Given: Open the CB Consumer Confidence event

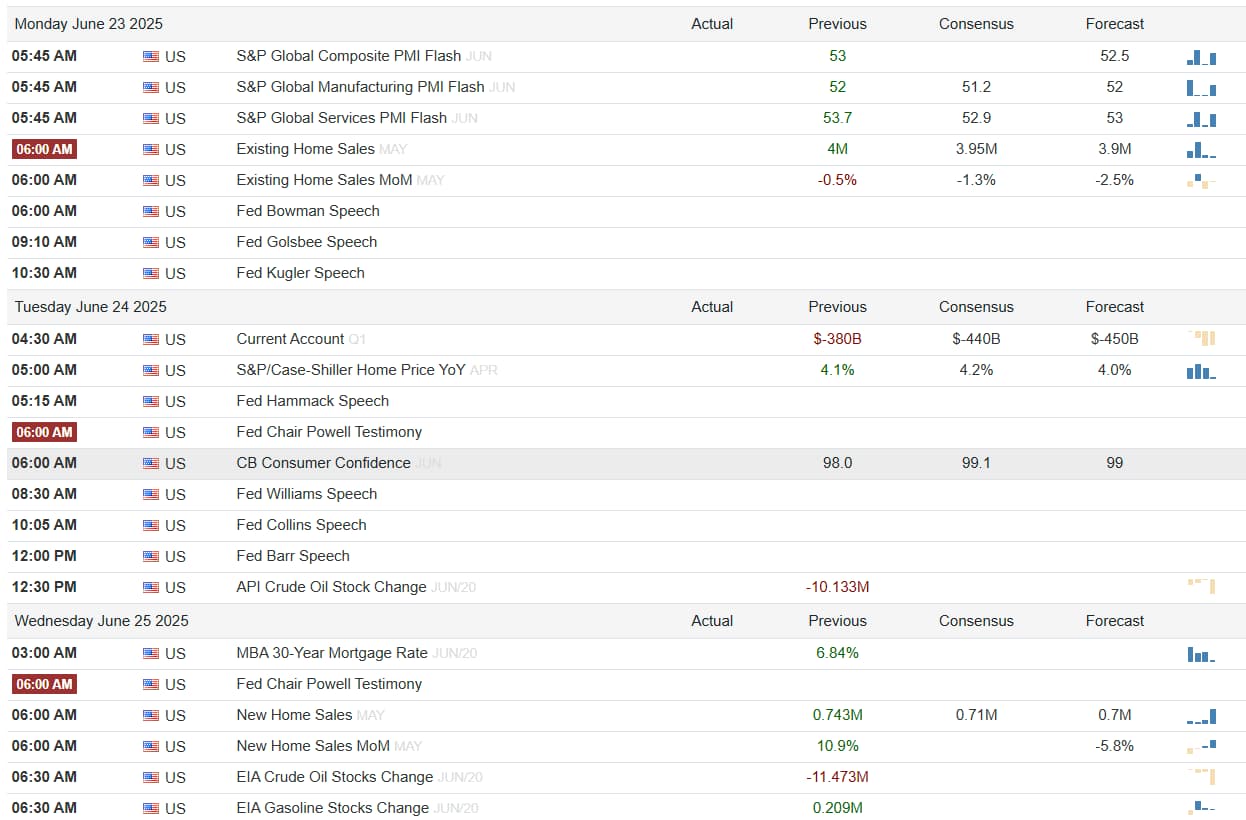Looking at the screenshot, I should click(x=323, y=463).
